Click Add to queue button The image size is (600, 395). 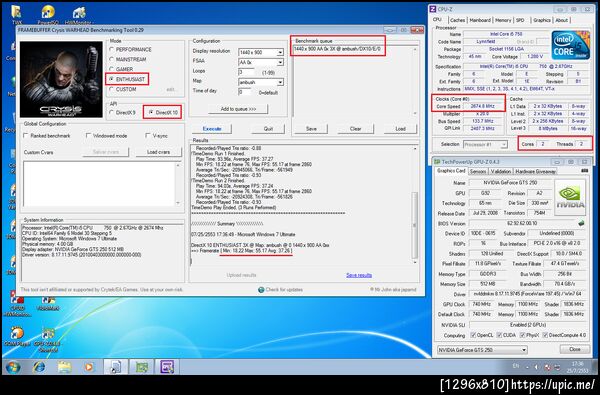pos(238,109)
